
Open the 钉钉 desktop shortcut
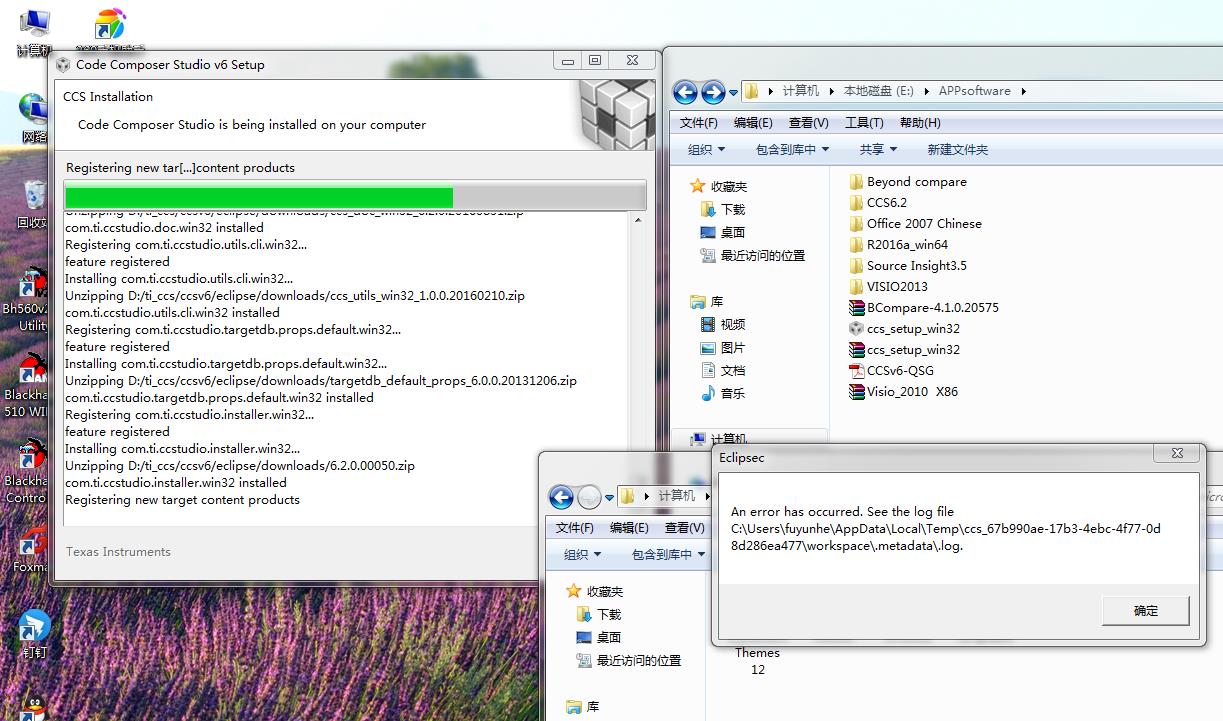pos(34,633)
